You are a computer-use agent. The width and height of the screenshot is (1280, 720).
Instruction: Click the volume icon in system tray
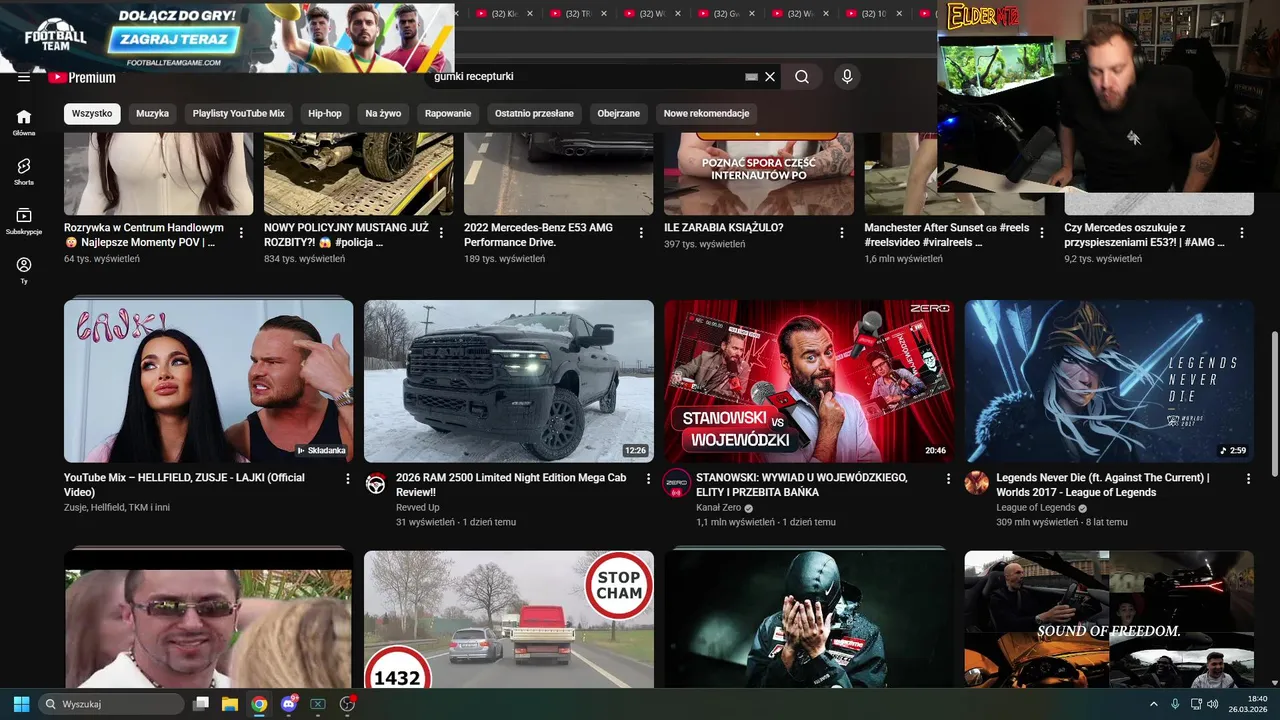tap(1213, 704)
